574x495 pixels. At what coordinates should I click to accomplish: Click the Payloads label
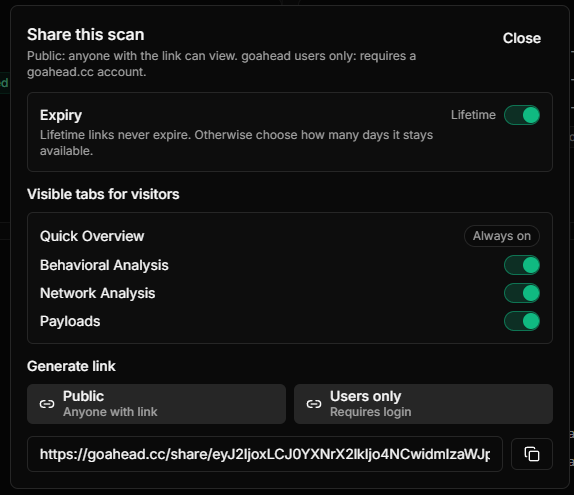(x=70, y=321)
